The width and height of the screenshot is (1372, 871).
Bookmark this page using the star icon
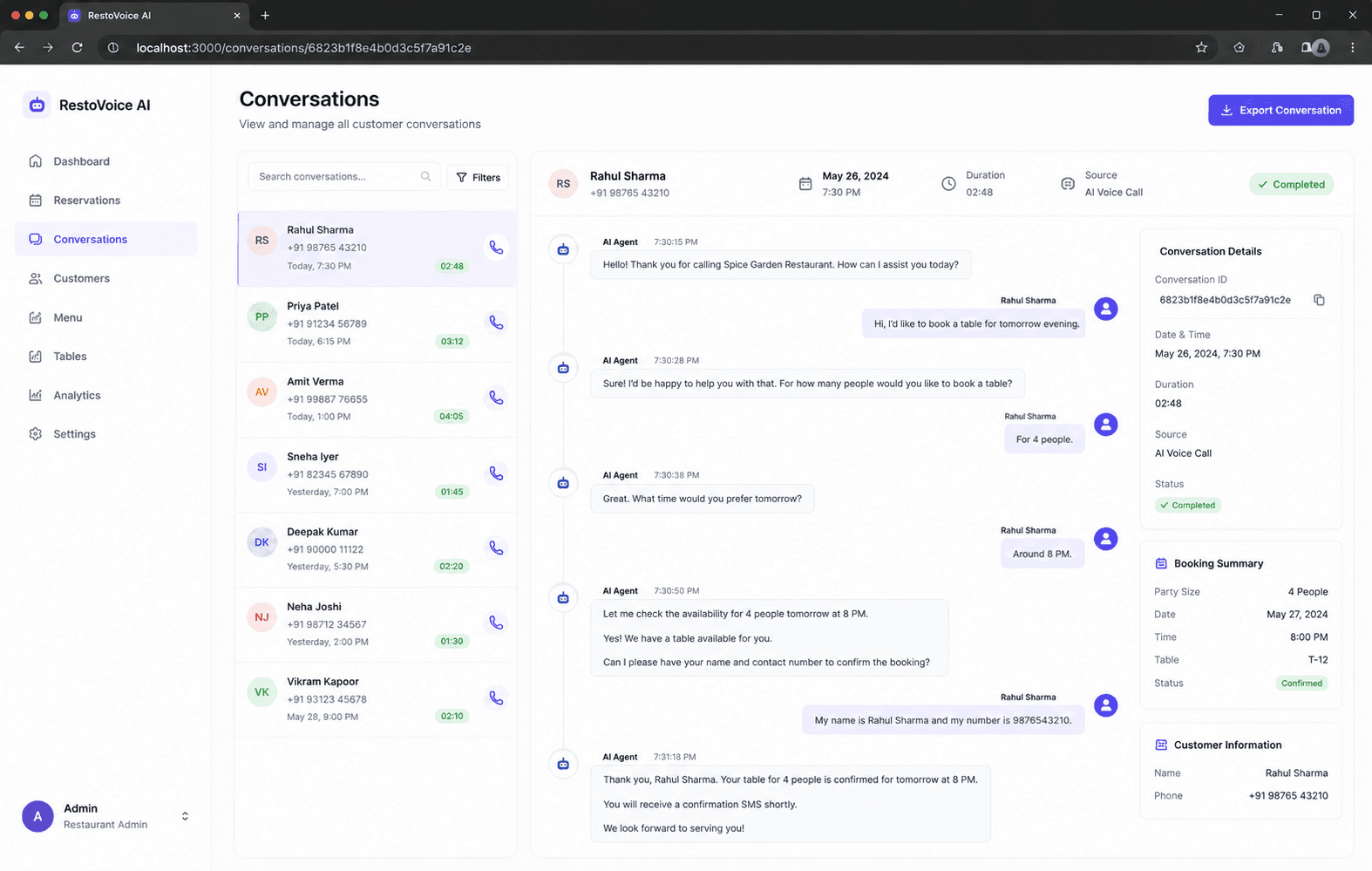pyautogui.click(x=1201, y=48)
